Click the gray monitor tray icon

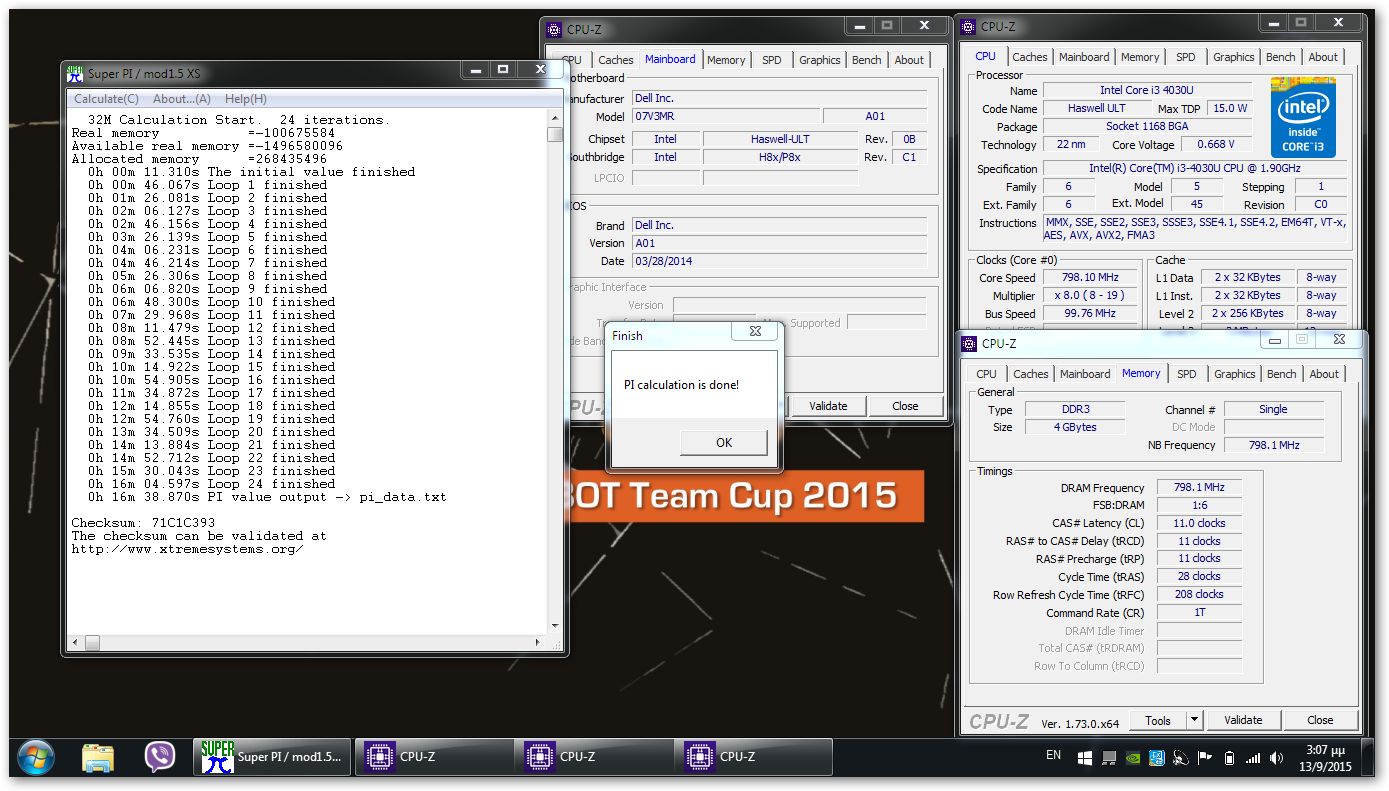(1109, 757)
